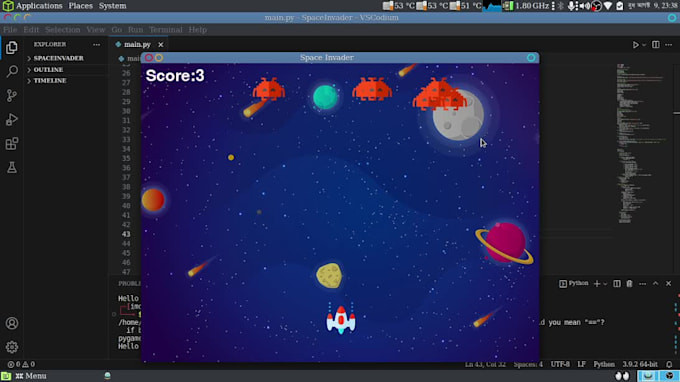Open the Source Control view
The width and height of the screenshot is (680, 382).
point(12,95)
